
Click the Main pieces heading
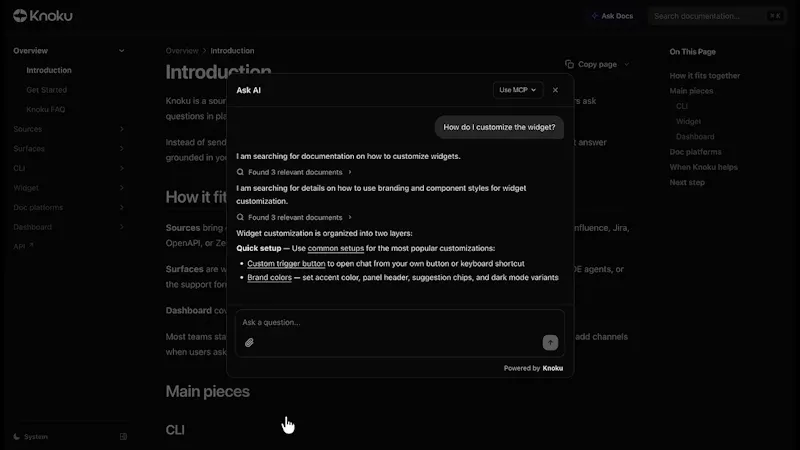click(x=208, y=391)
